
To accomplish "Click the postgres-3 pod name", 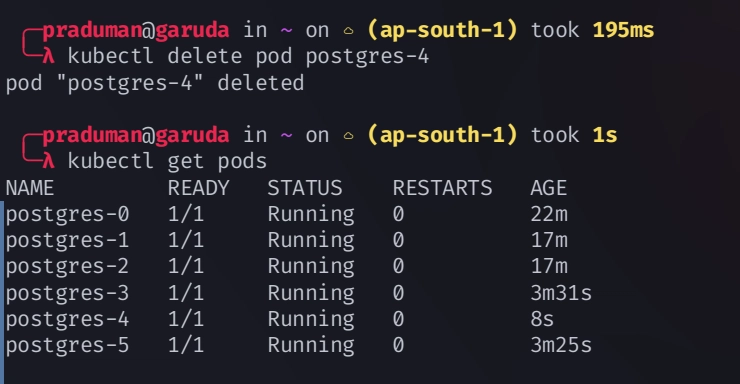I will coord(67,293).
